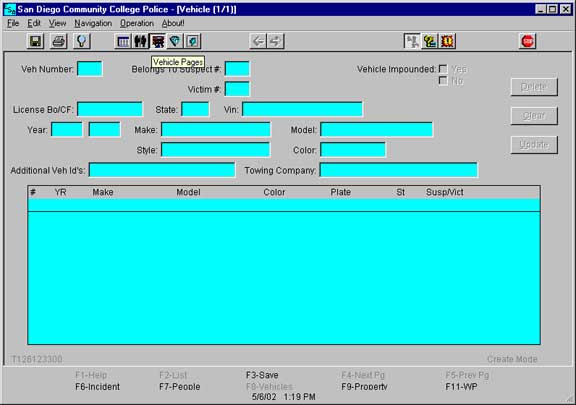Click the application icon in title bar
The image size is (576, 405).
(10, 9)
